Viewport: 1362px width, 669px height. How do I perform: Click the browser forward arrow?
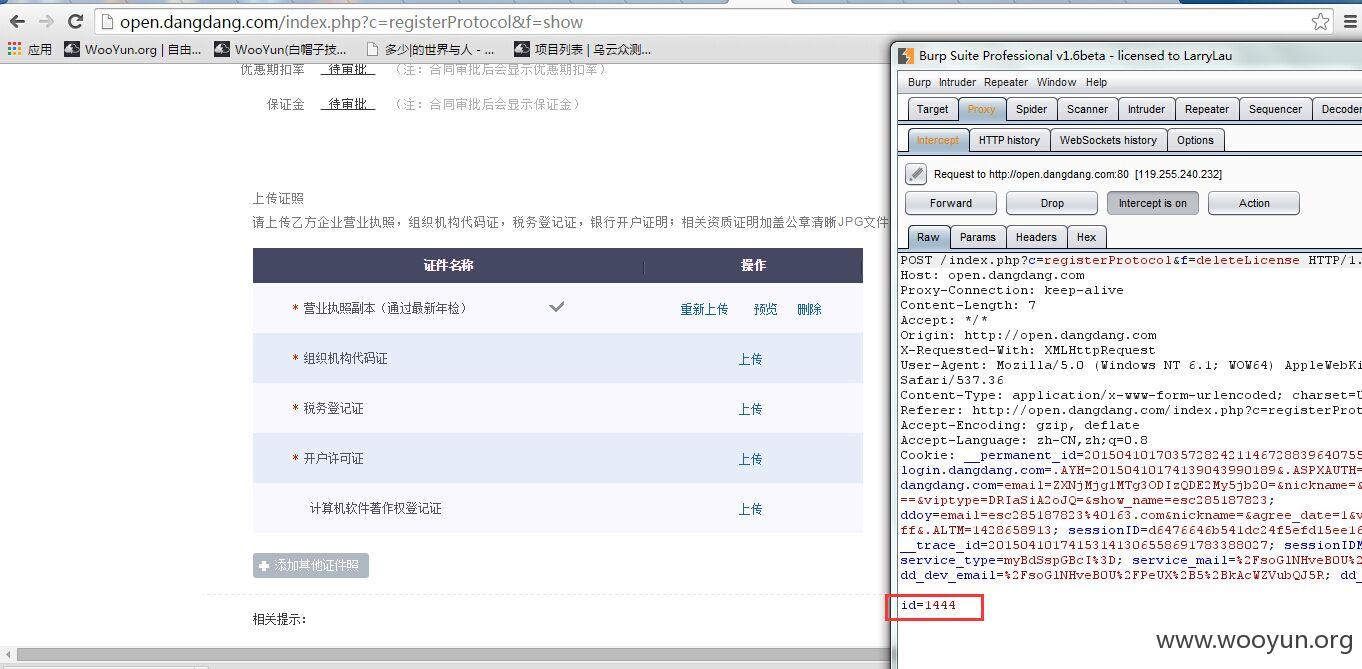point(46,21)
